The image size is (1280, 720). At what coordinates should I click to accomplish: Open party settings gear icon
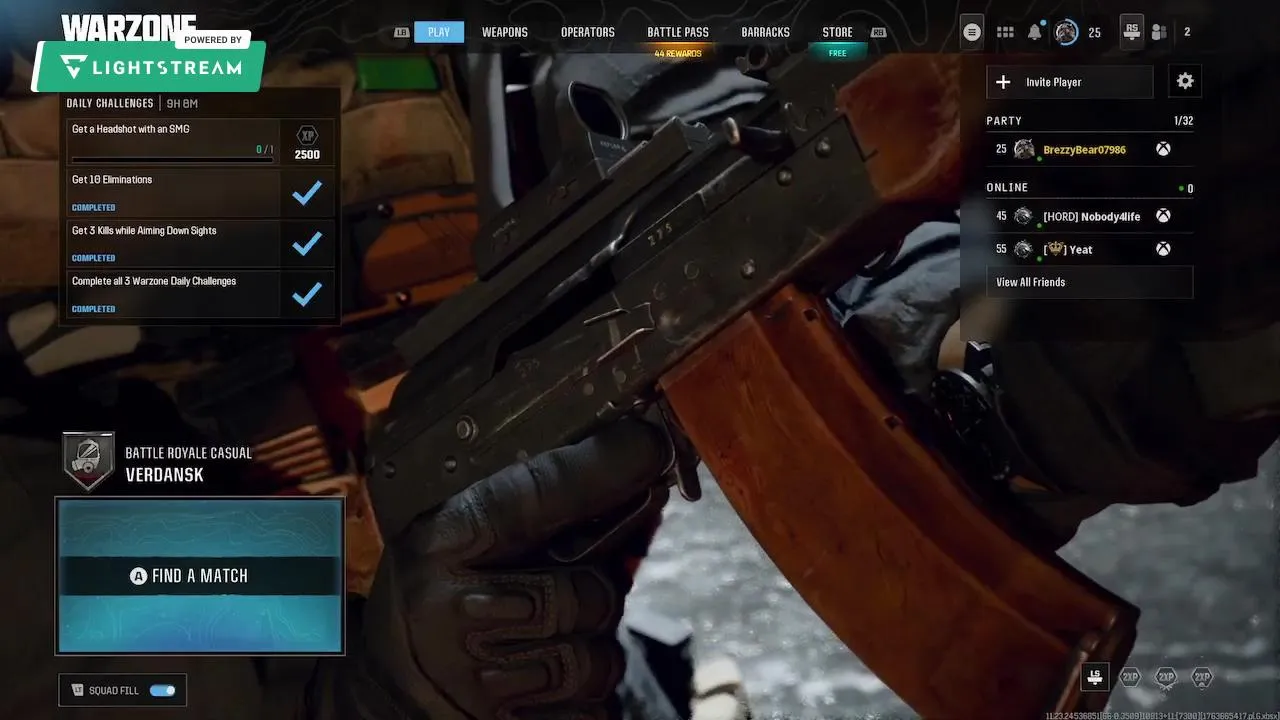pos(1185,81)
